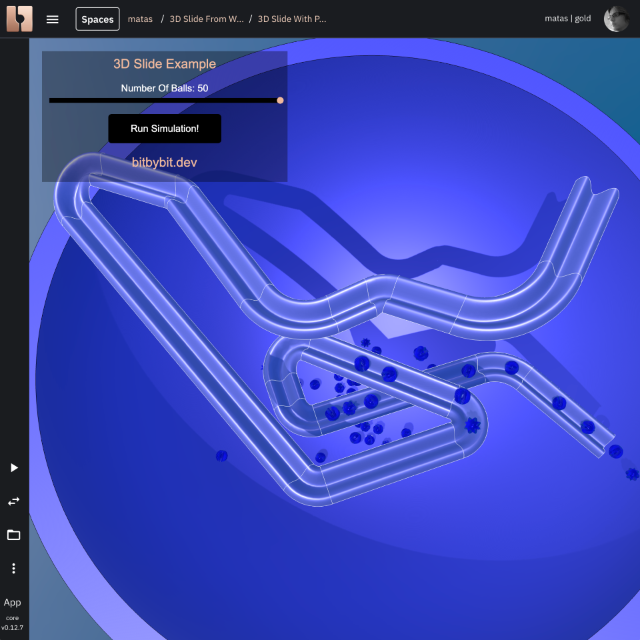Go to matas breadcrumb link

click(140, 19)
